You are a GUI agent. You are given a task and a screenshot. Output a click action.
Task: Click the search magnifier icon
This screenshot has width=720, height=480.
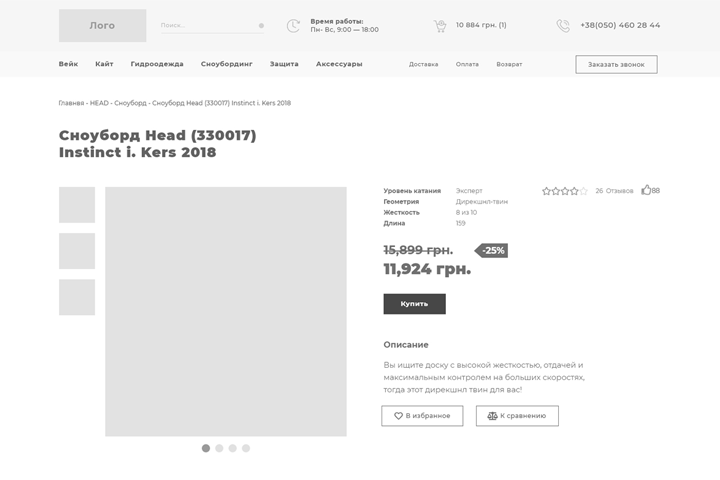(261, 26)
